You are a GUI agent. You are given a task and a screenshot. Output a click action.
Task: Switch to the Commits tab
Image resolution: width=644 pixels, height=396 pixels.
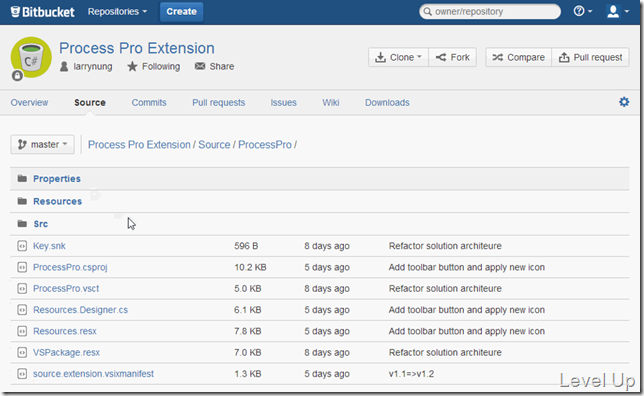149,103
